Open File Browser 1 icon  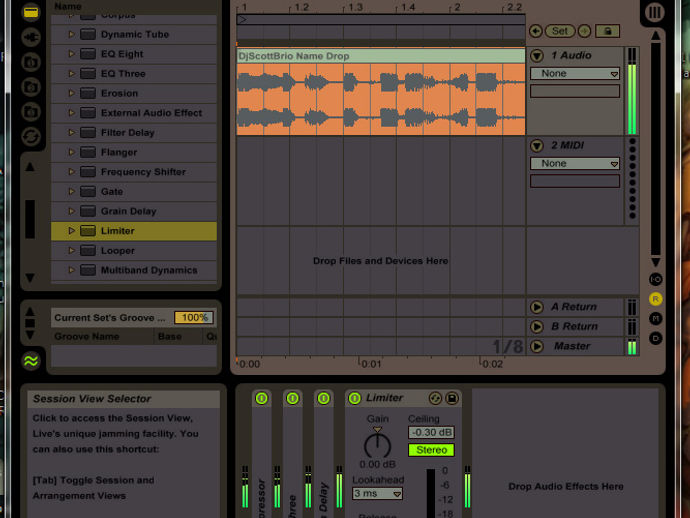click(x=31, y=62)
